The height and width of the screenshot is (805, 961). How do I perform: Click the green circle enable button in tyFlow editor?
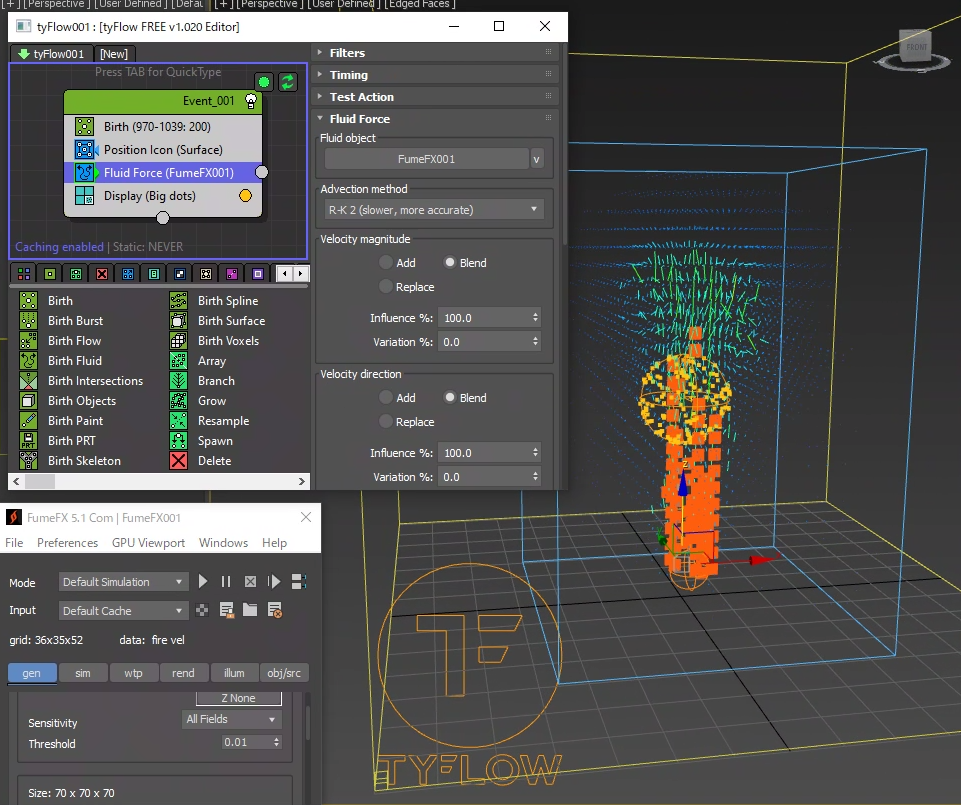(264, 82)
